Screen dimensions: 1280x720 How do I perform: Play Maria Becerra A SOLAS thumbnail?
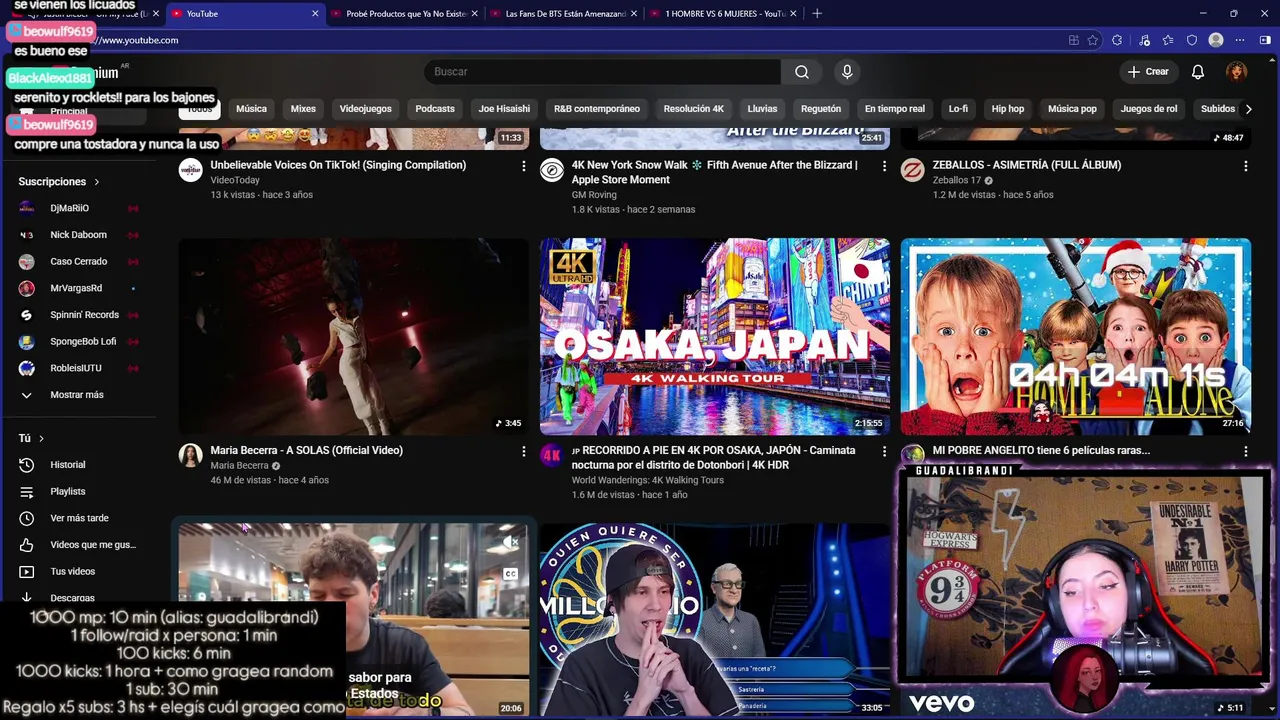354,337
